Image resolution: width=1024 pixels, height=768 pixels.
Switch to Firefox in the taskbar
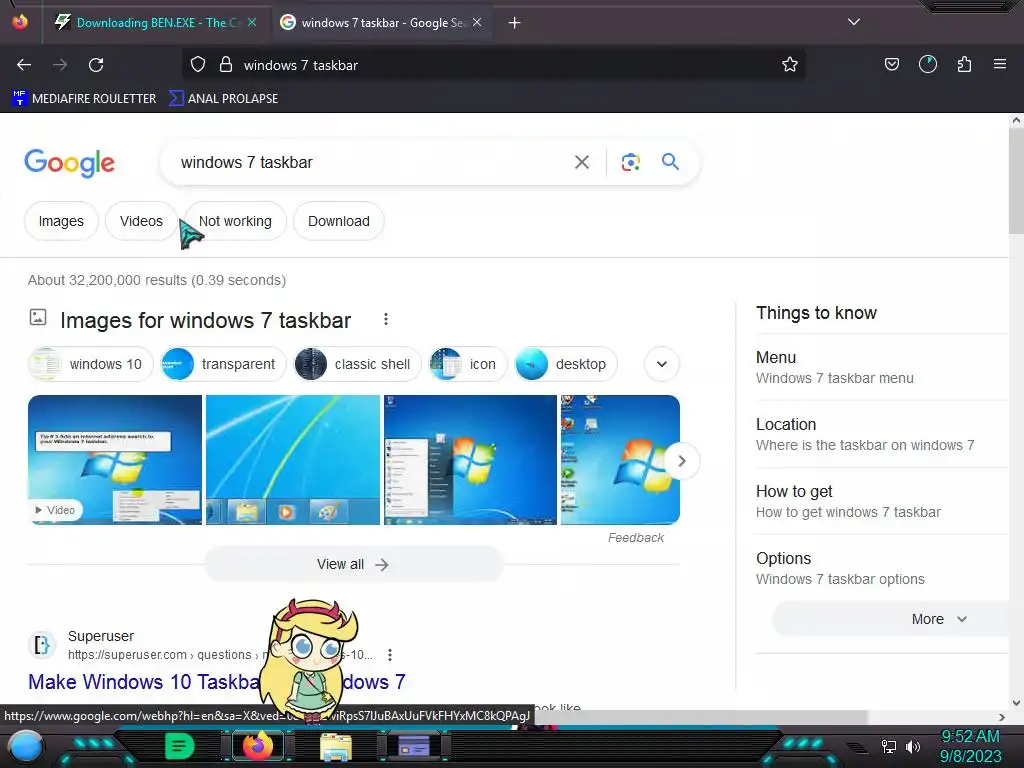point(257,746)
